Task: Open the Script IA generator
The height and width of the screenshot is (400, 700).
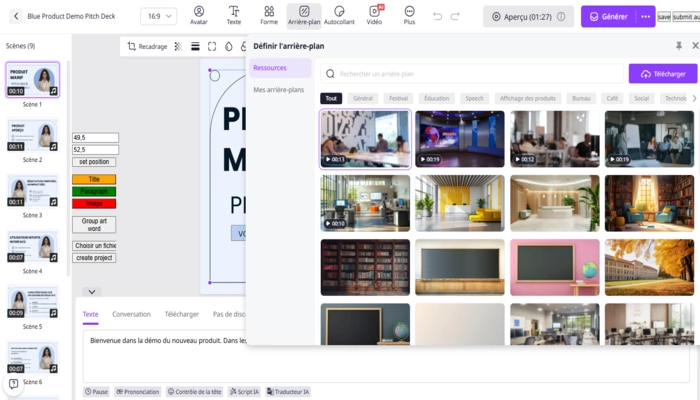Action: pyautogui.click(x=244, y=392)
